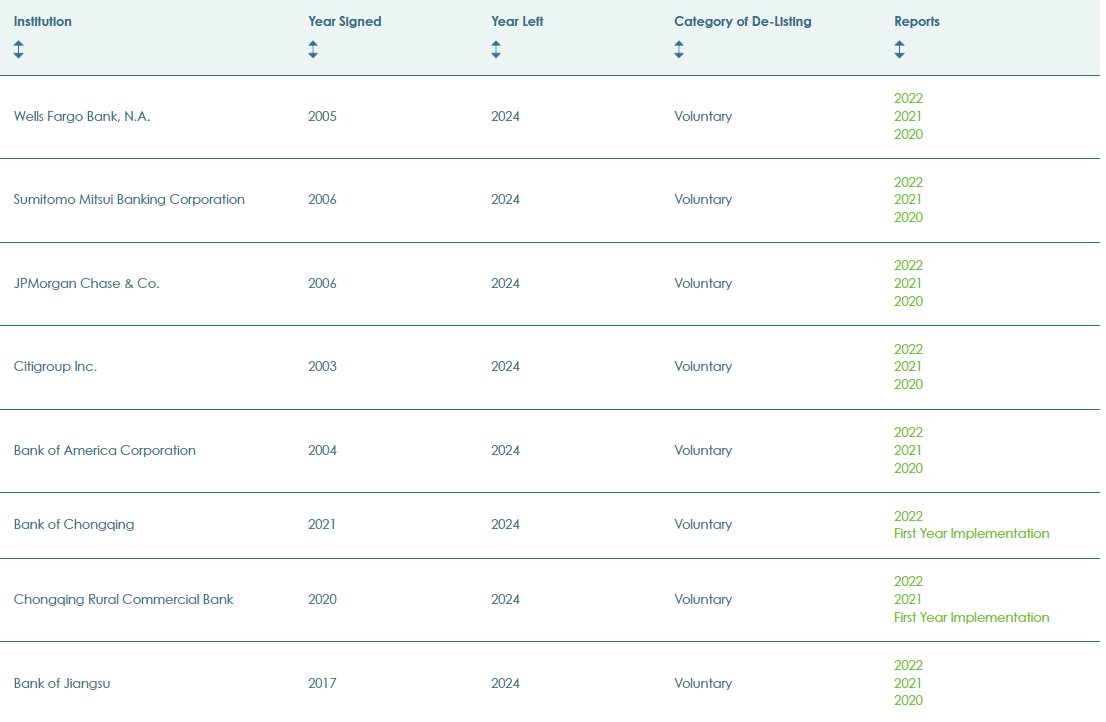Open JPMorgan Chase 2021 report
The width and height of the screenshot is (1106, 722).
(x=907, y=283)
